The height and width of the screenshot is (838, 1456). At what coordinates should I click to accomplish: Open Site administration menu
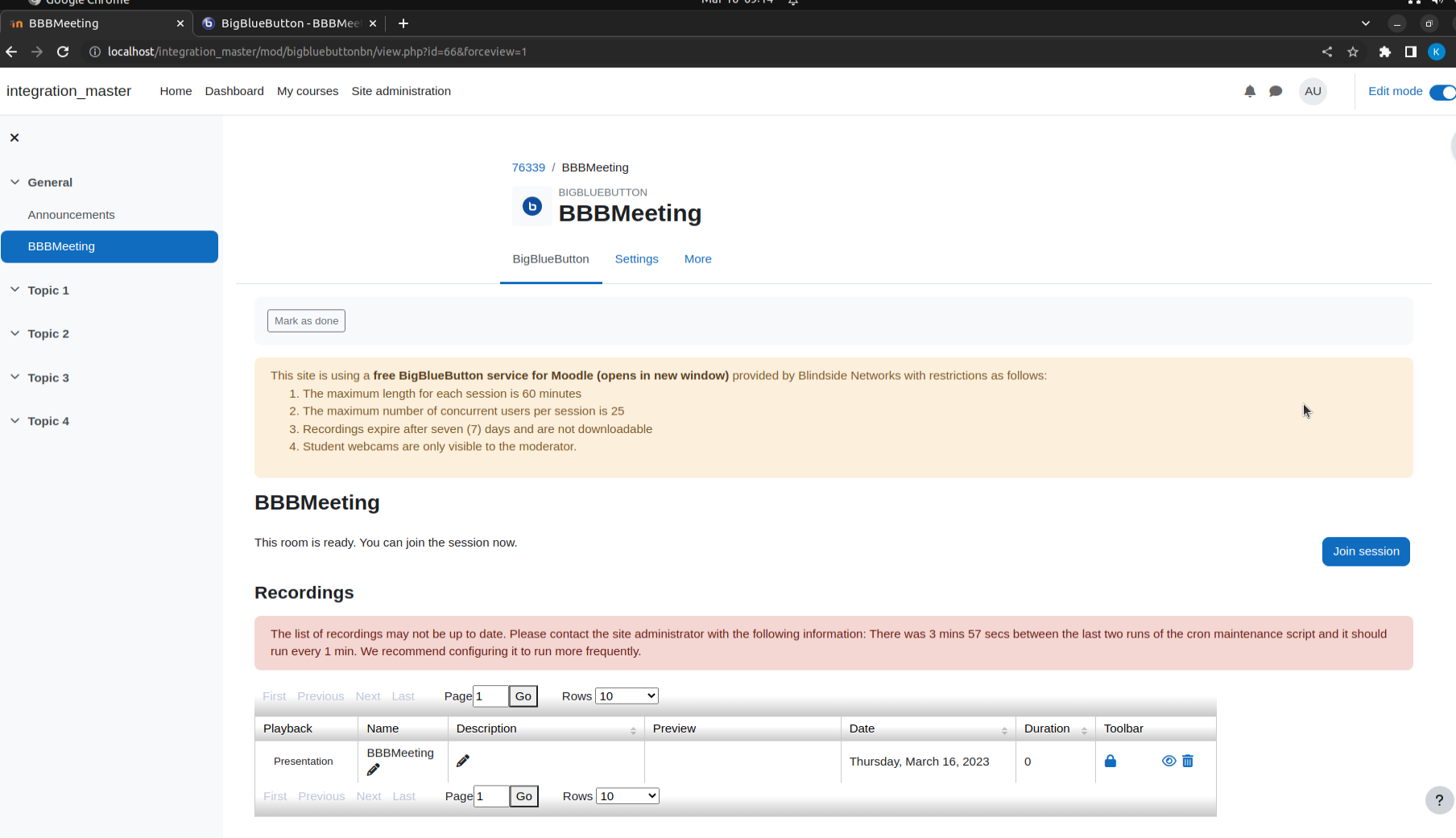401,91
